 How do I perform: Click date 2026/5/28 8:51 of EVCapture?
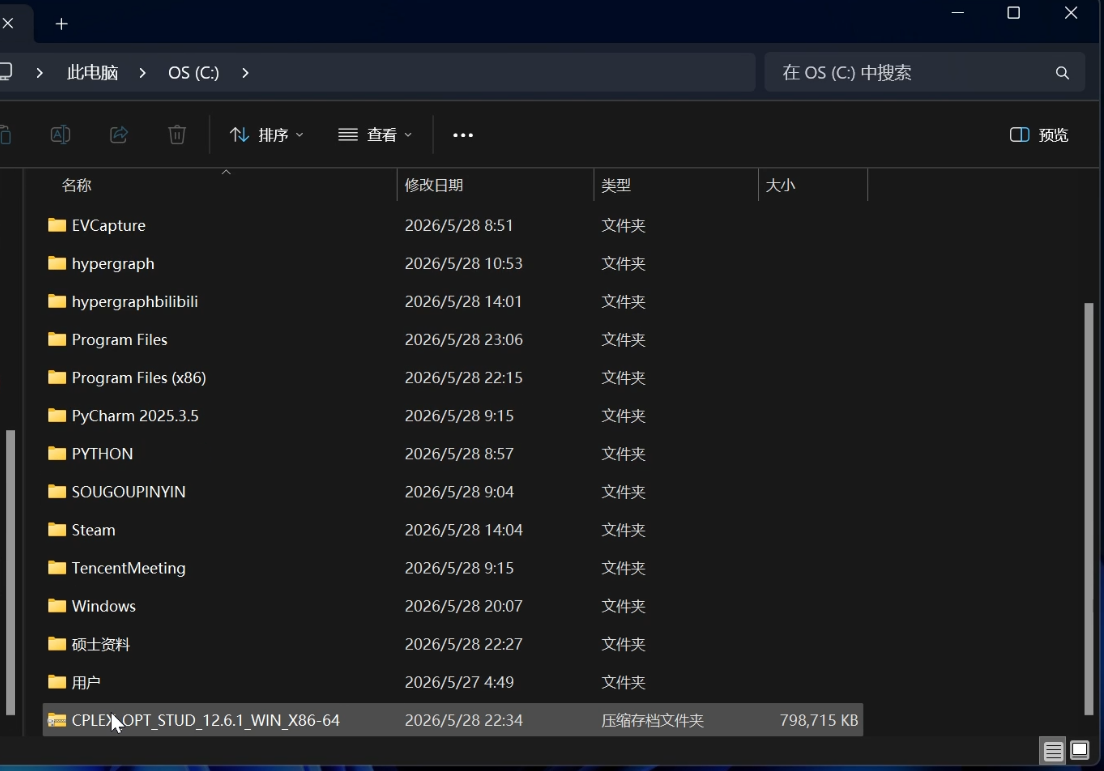(459, 225)
